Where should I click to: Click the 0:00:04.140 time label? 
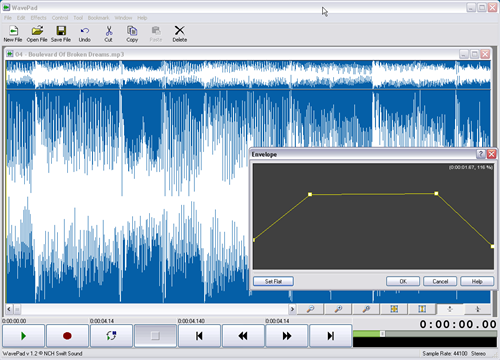(191, 321)
